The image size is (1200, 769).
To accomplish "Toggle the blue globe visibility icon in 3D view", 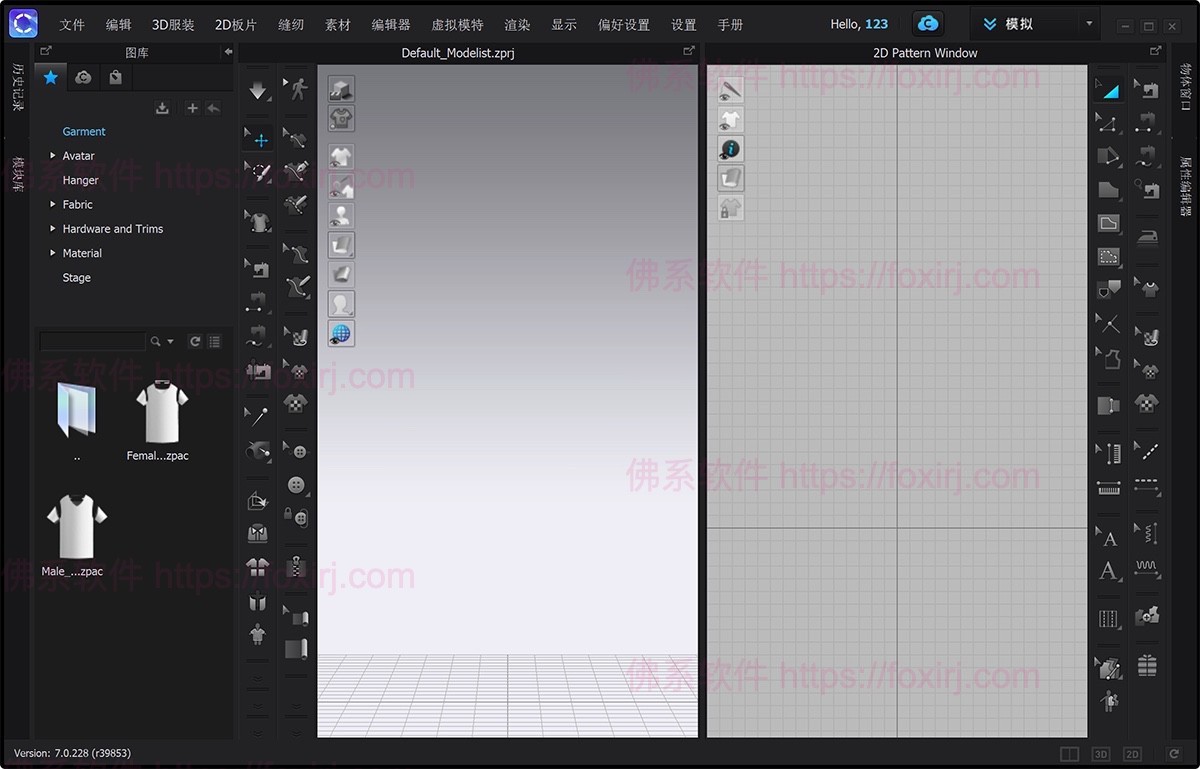I will [x=341, y=334].
